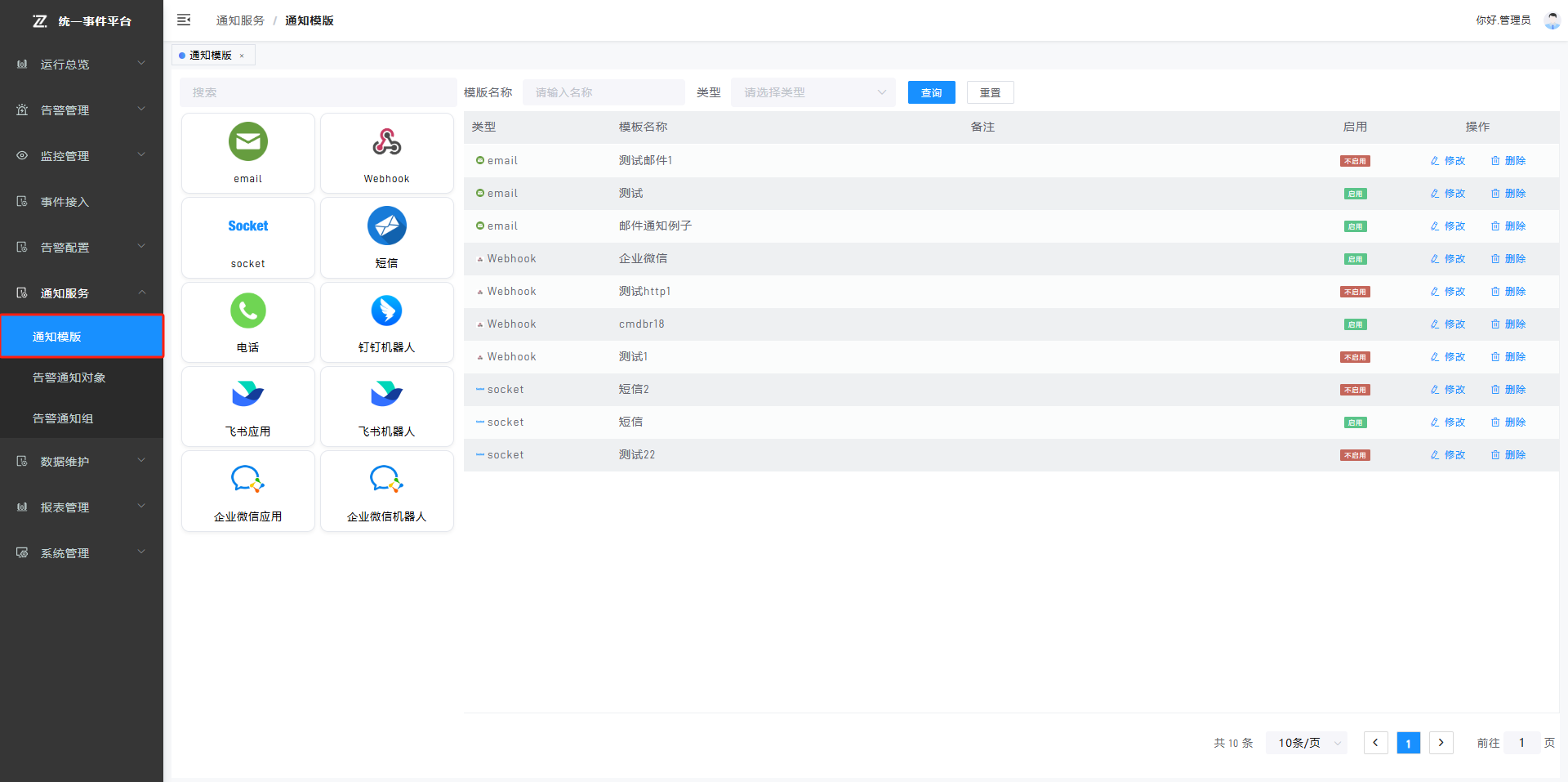The image size is (1568, 782).
Task: Expand the 数据维护 sidebar menu
Action: click(x=82, y=461)
